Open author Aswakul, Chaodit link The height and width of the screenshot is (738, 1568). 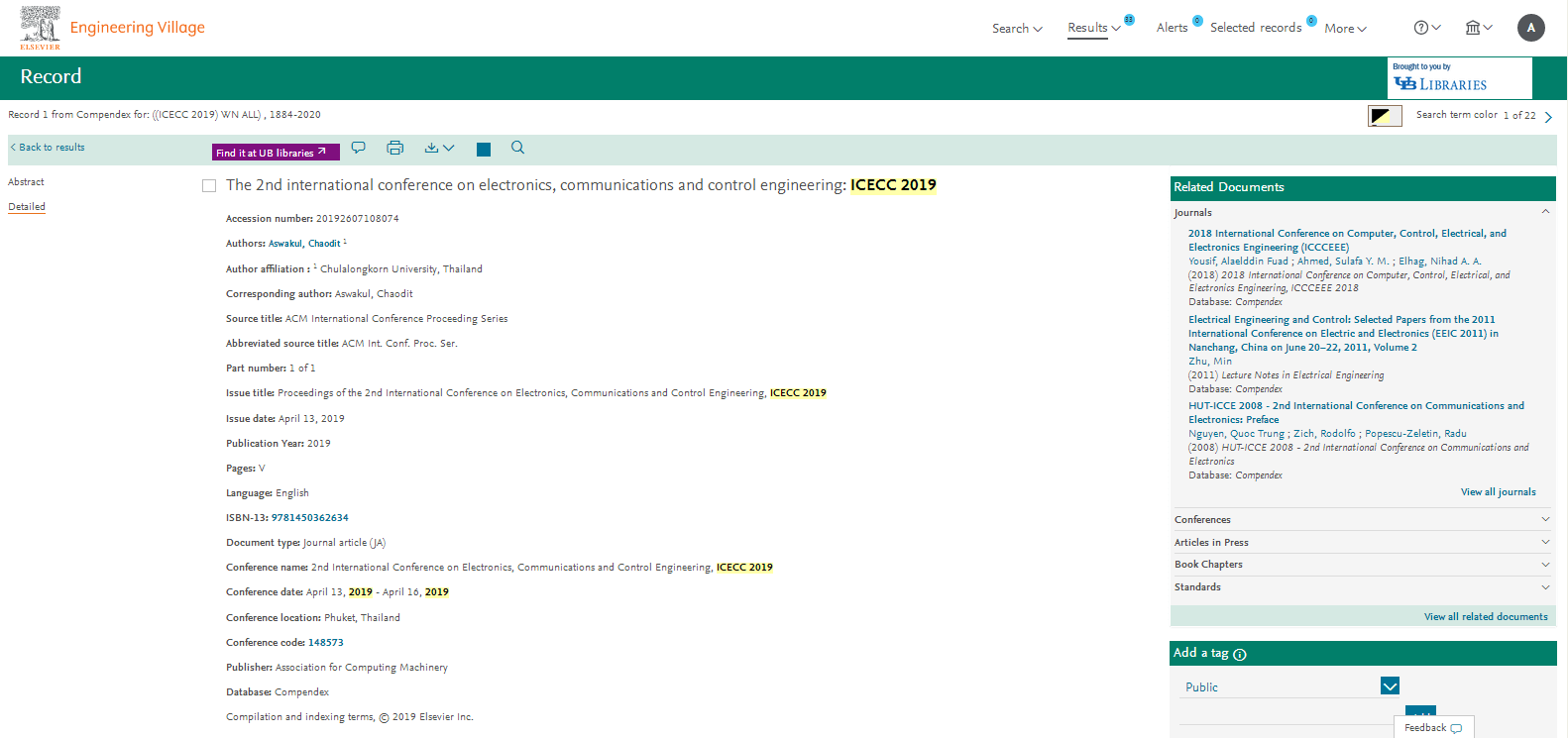pos(304,244)
